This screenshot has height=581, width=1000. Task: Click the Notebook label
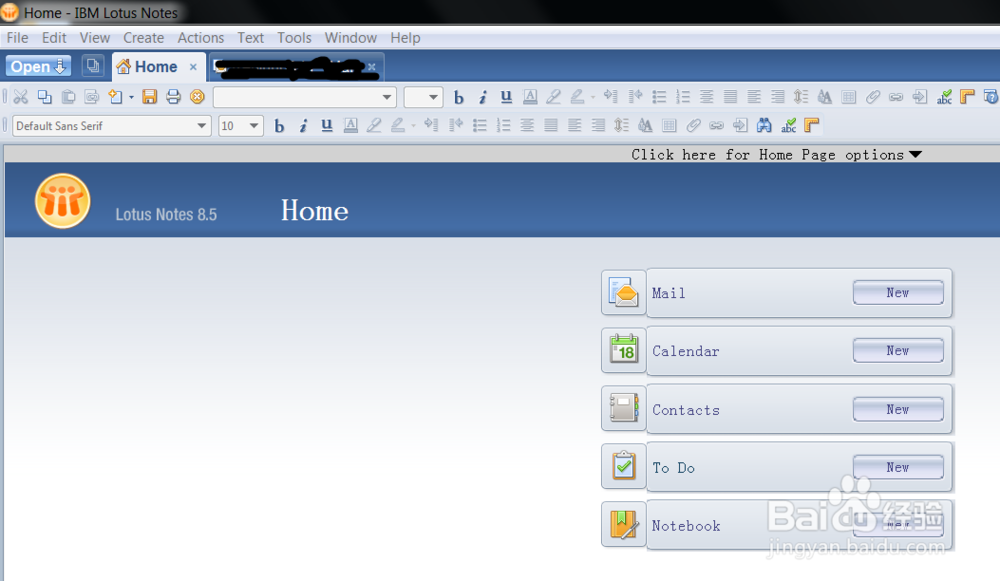[x=686, y=526]
